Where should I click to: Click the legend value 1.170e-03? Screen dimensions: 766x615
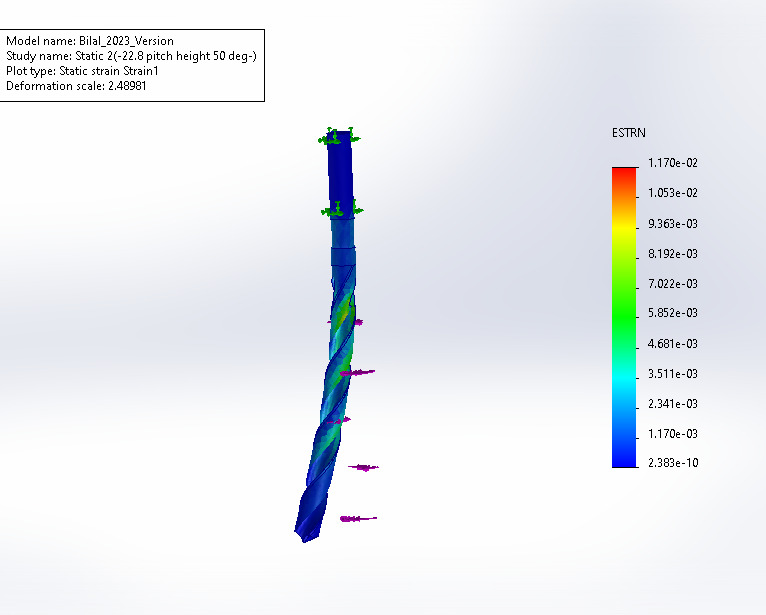tap(673, 434)
